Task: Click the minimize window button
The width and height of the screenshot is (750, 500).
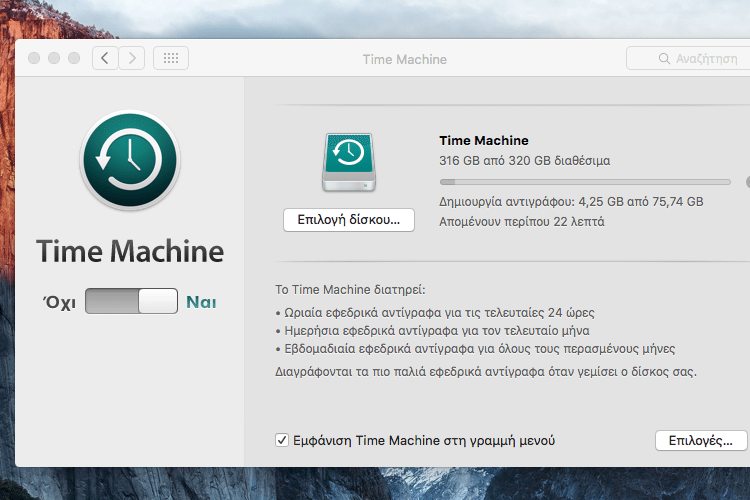Action: (x=54, y=58)
